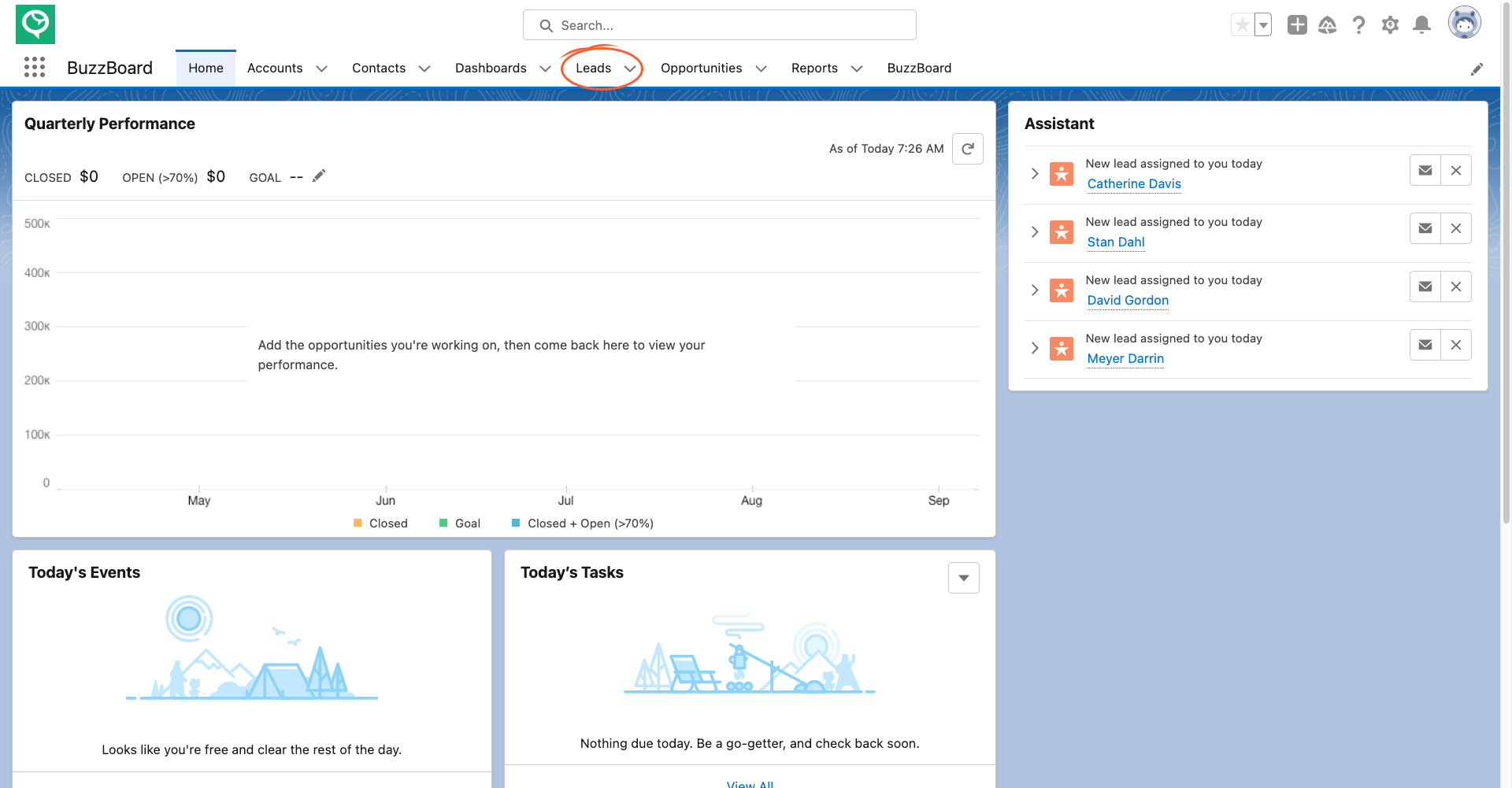Click the favorites star icon
This screenshot has height=788, width=1512.
tap(1242, 25)
